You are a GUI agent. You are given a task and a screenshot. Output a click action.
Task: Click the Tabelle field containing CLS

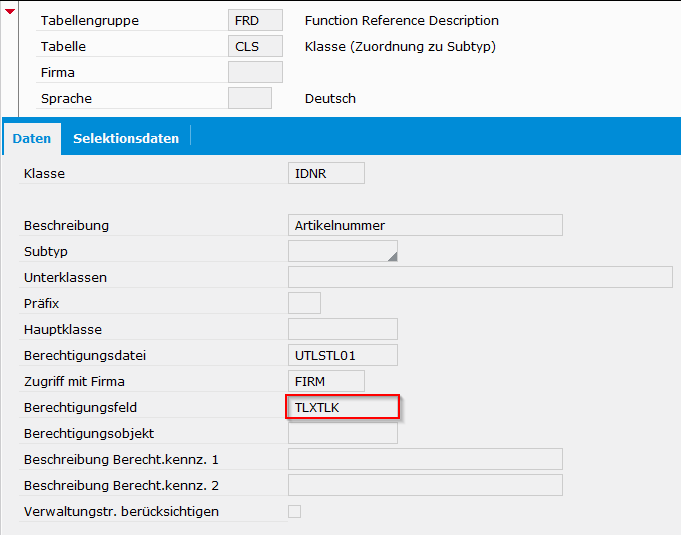(255, 46)
